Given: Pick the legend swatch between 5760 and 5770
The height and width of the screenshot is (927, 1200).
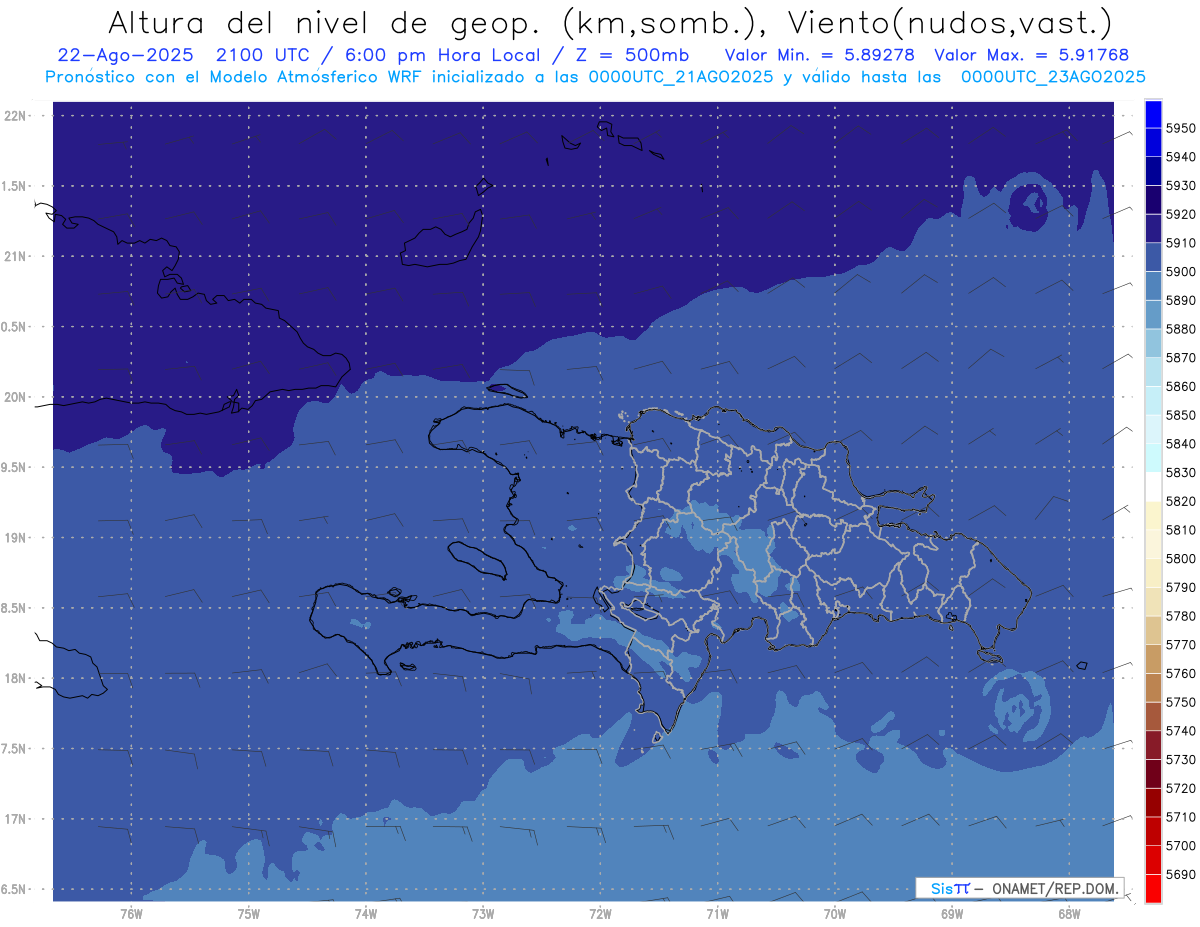Looking at the screenshot, I should click(x=1153, y=659).
